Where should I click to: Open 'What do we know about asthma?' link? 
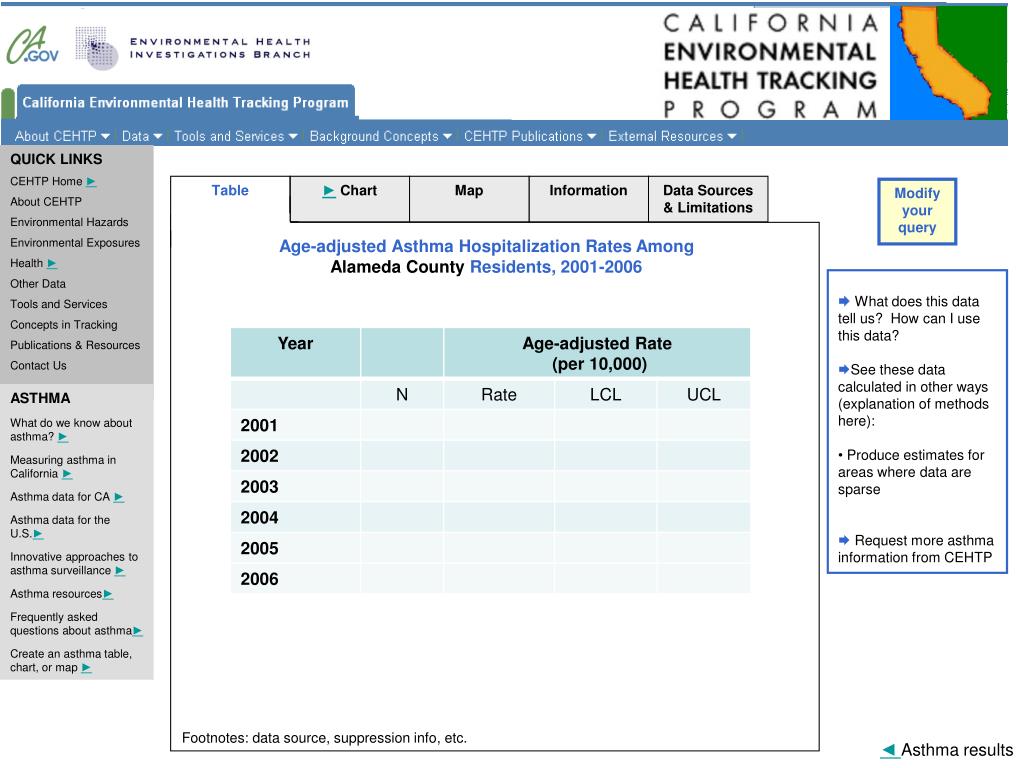click(x=71, y=430)
